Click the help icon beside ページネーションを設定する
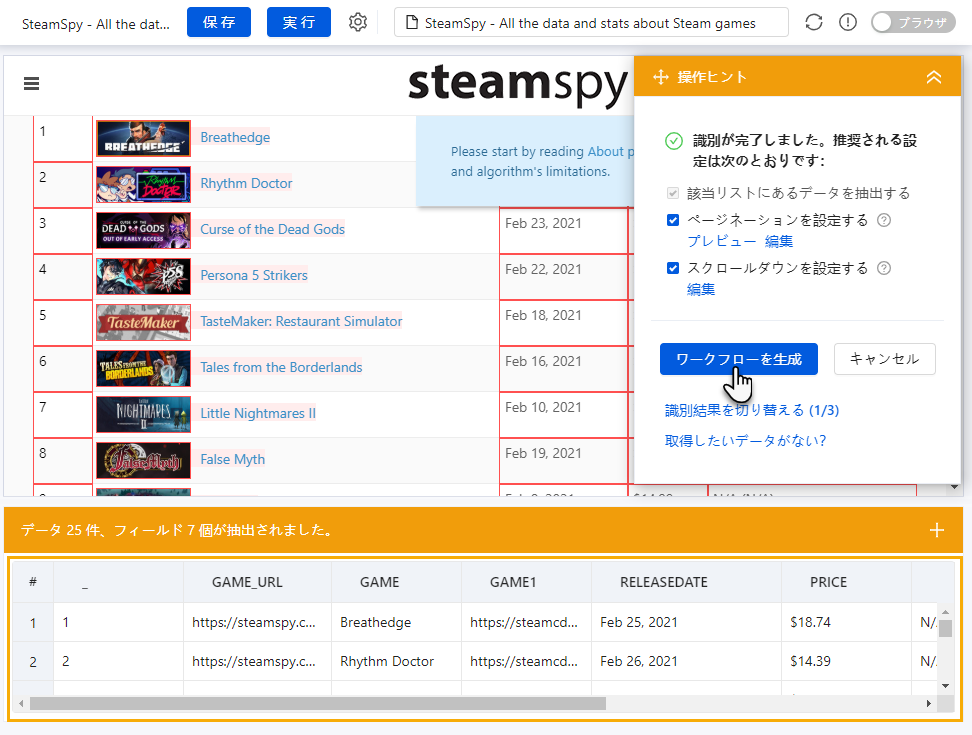The width and height of the screenshot is (972, 735). [884, 220]
